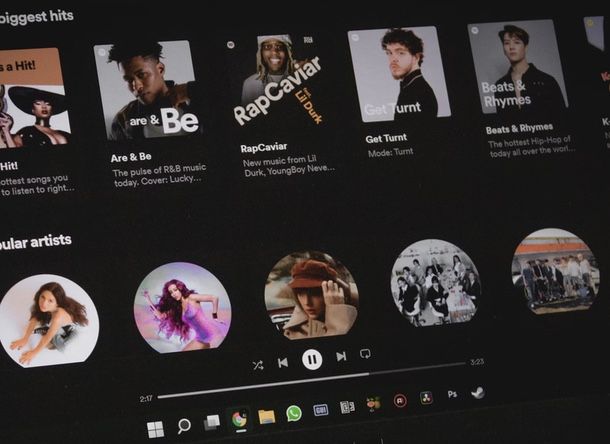Open Steam from the taskbar
Screen dimensions: 610x444
(478, 392)
